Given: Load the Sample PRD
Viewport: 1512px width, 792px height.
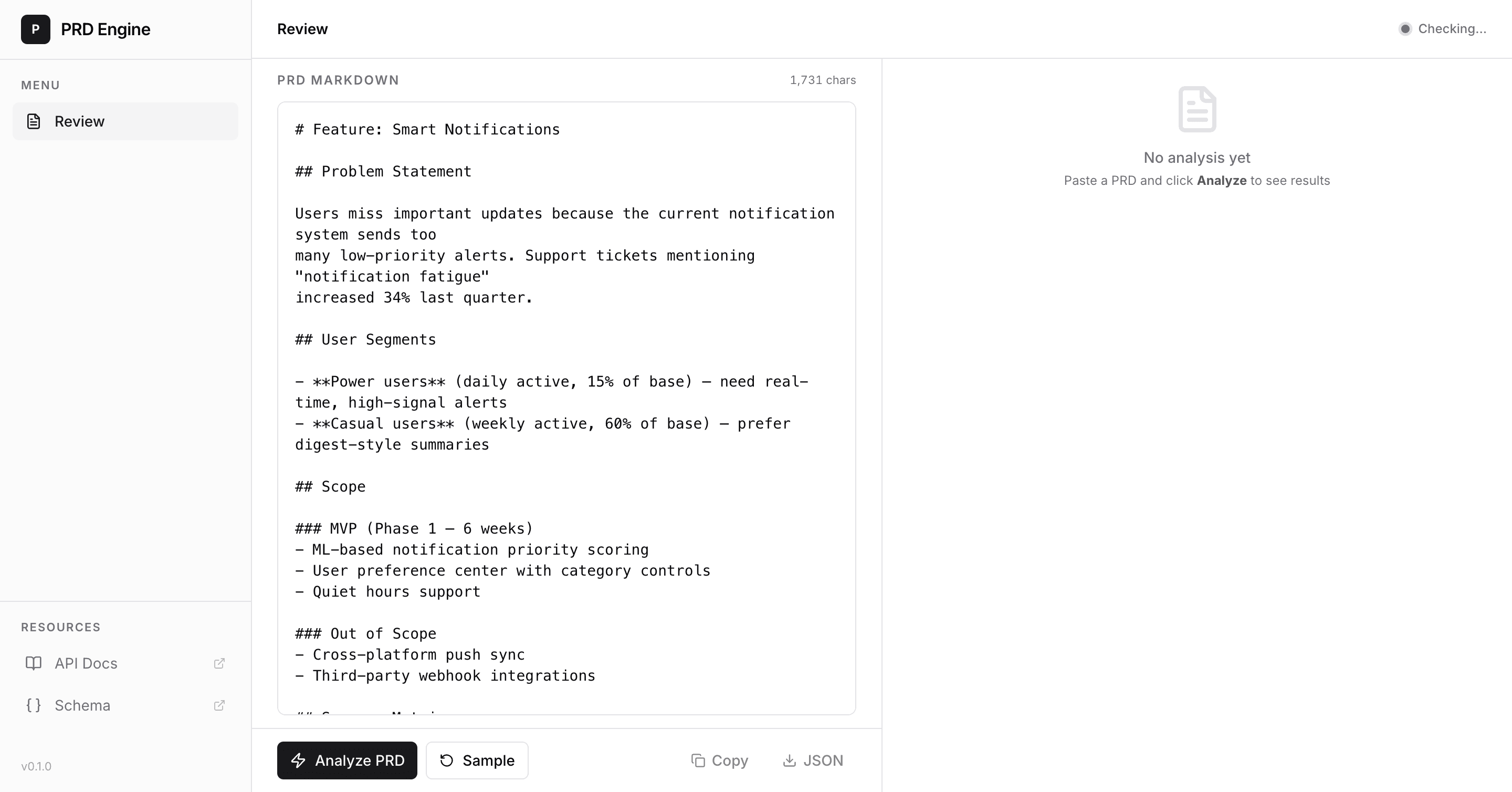Looking at the screenshot, I should pyautogui.click(x=477, y=760).
